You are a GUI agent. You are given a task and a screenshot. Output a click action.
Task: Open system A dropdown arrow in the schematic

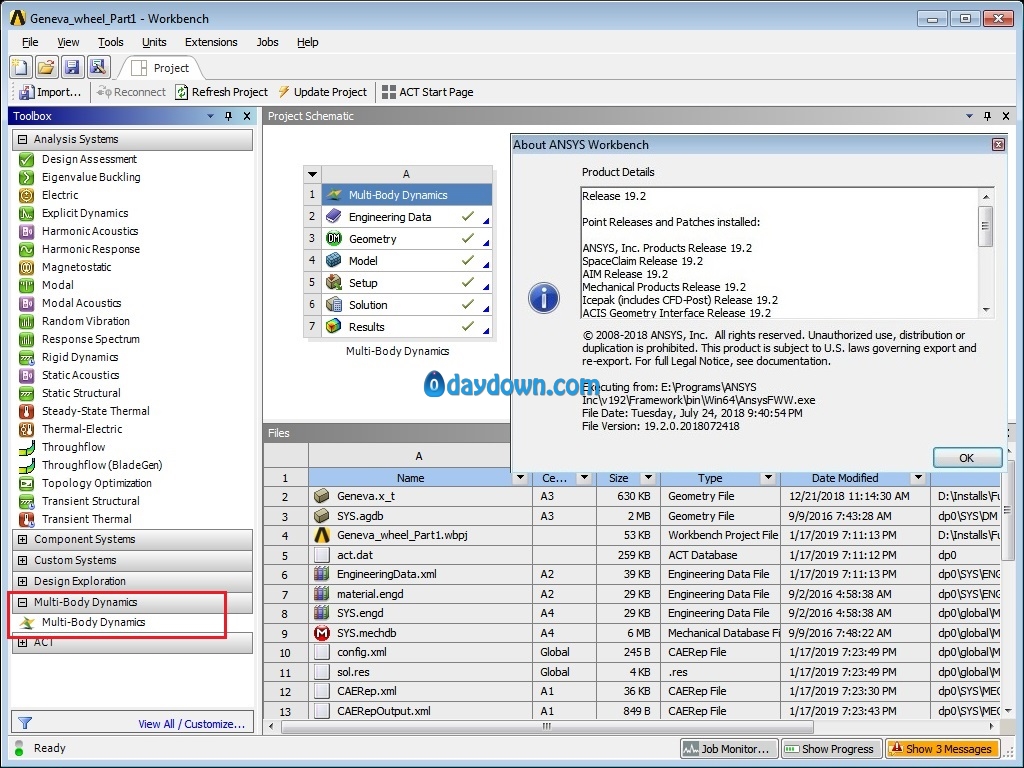[312, 174]
